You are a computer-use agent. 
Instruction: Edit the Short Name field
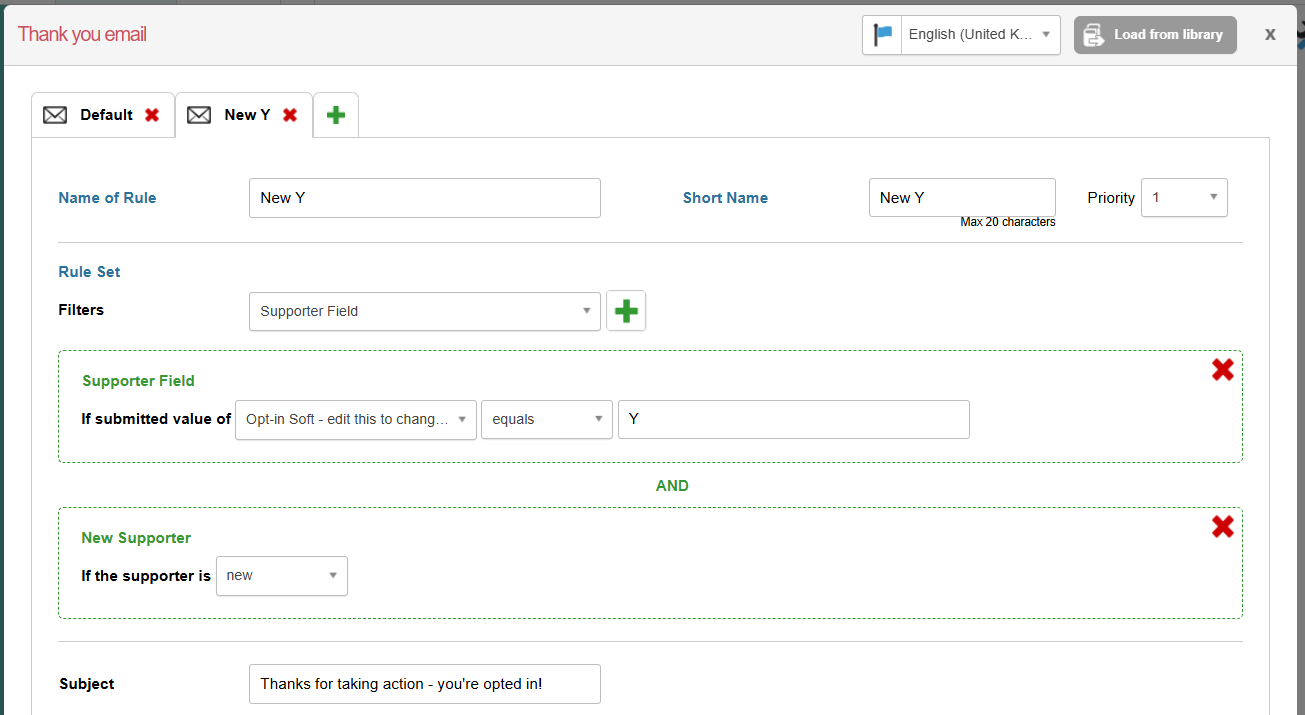[962, 197]
